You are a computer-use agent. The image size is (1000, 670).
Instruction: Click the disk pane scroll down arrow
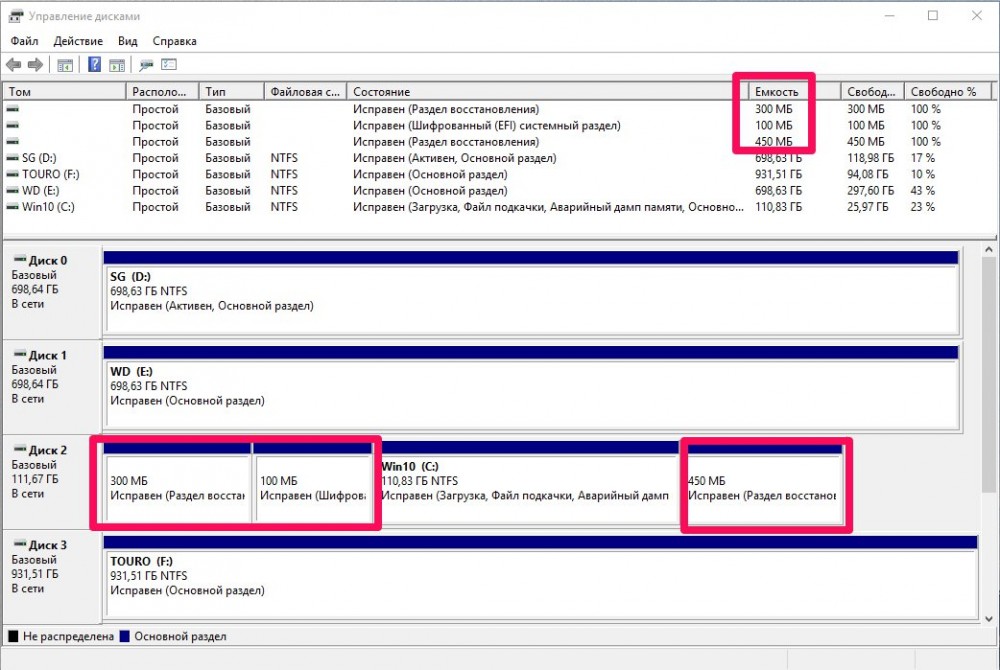pyautogui.click(x=989, y=618)
